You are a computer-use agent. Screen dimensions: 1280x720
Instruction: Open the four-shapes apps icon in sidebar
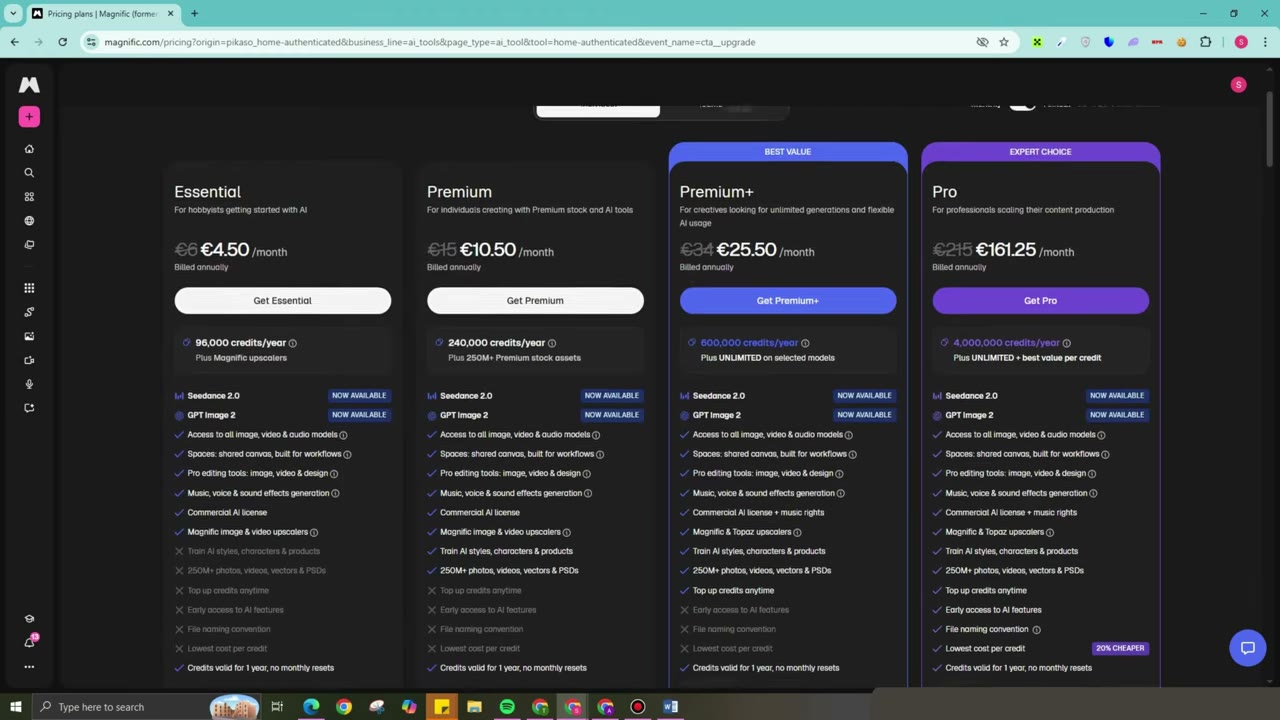click(29, 197)
